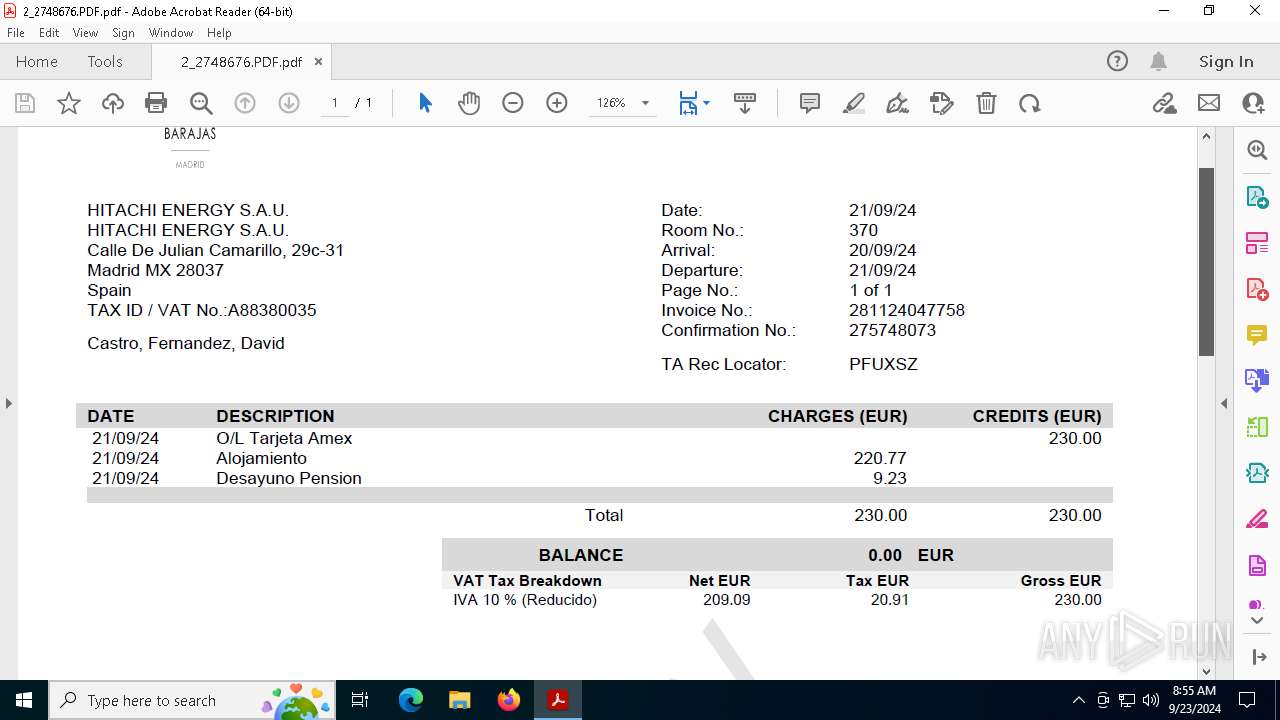Add a sticky note comment

click(x=810, y=103)
